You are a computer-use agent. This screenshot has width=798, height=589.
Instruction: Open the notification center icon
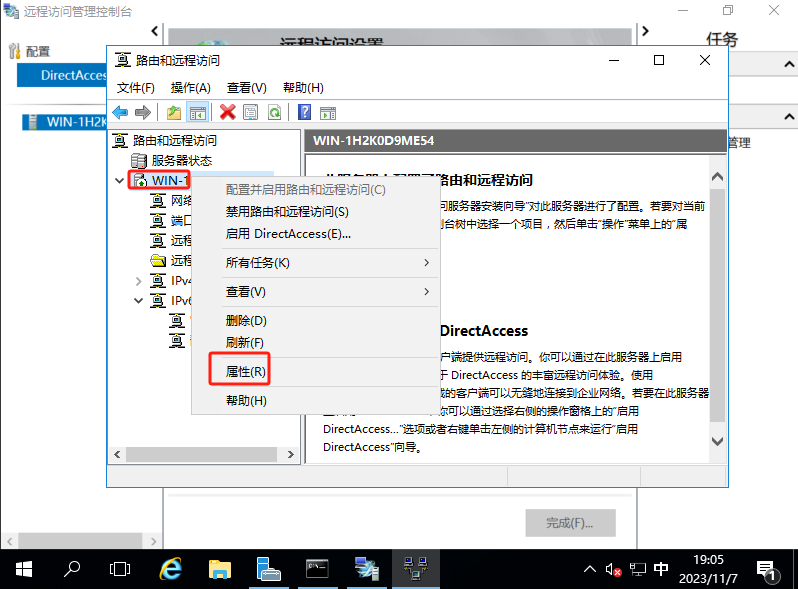tap(766, 570)
